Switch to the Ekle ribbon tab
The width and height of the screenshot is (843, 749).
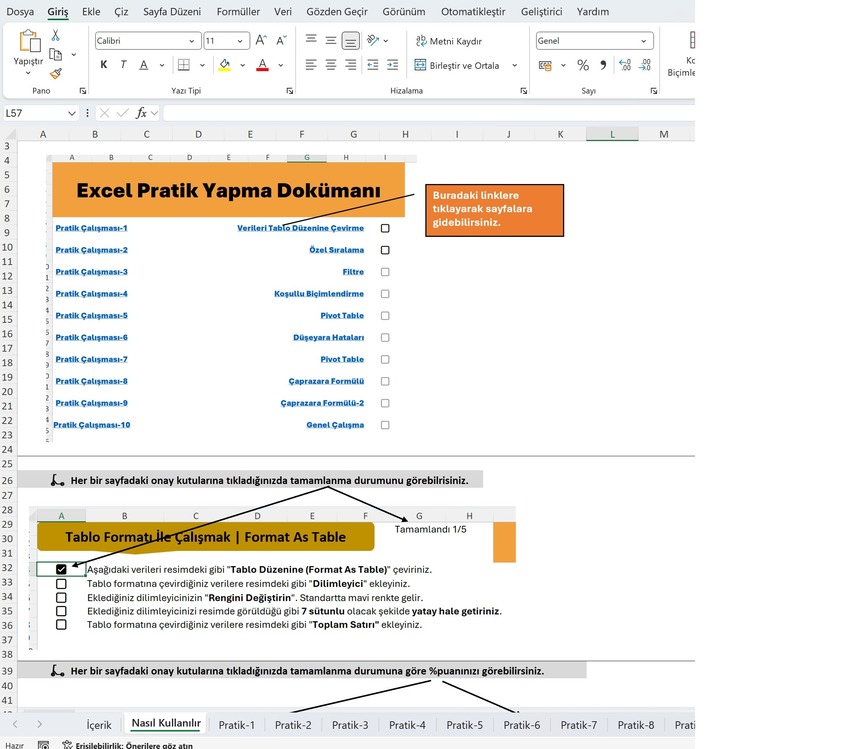[x=91, y=11]
